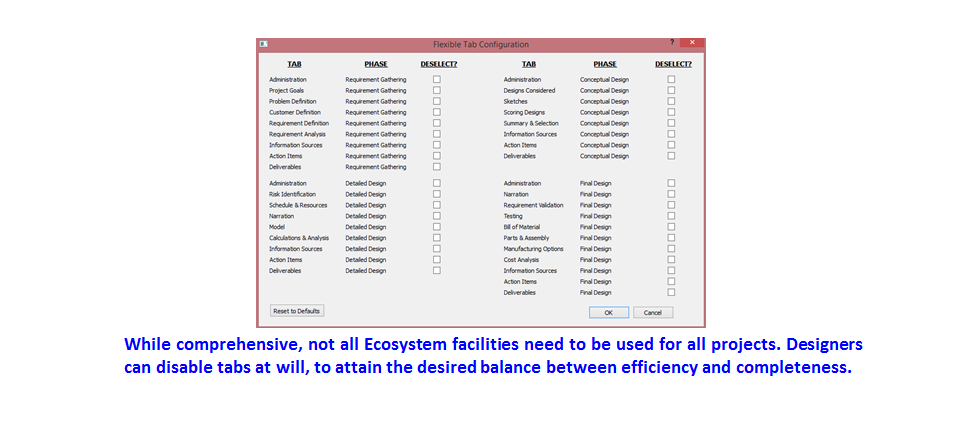Click the window icon in title bar
Screen dimensions: 970x435
pos(264,44)
